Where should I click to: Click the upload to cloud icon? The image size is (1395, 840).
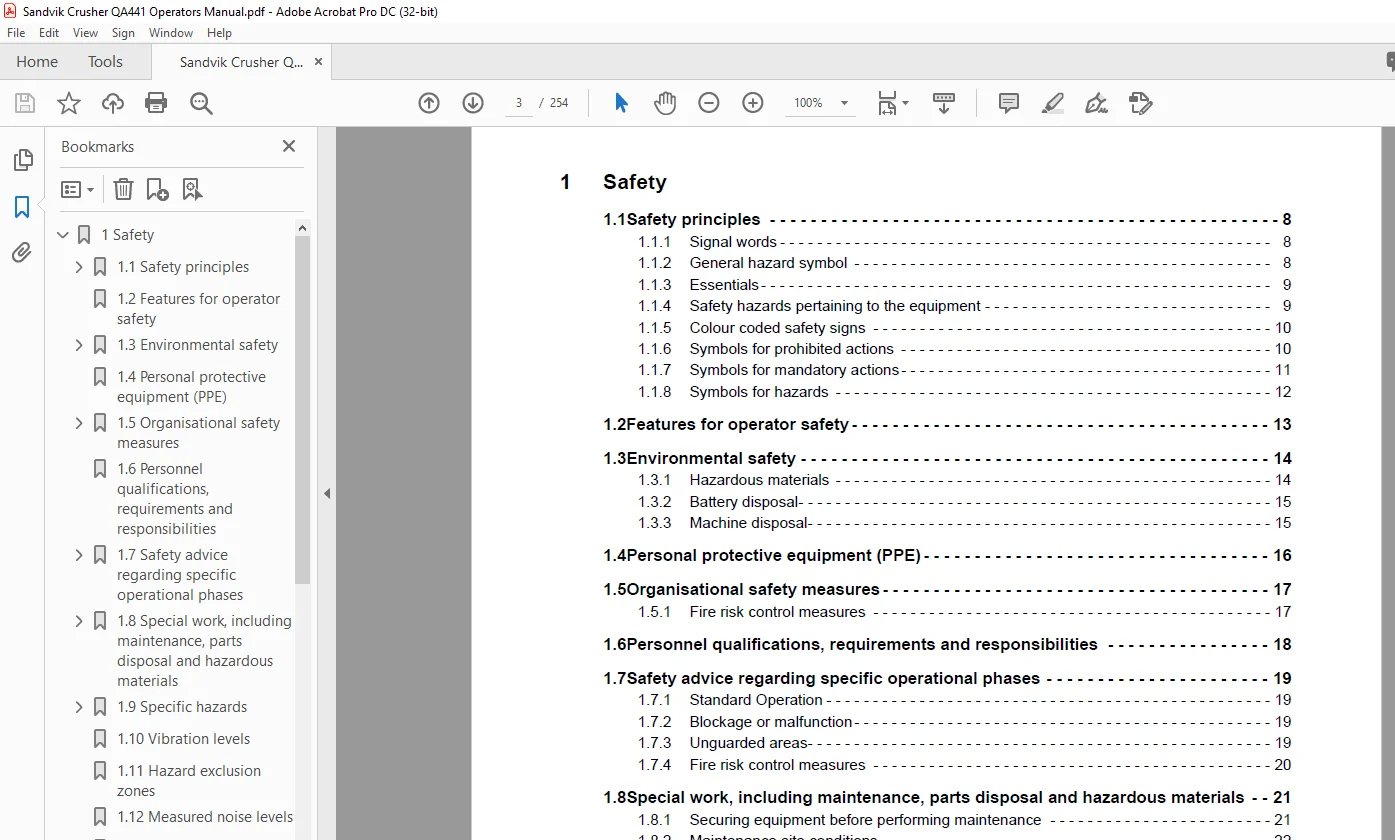click(113, 103)
